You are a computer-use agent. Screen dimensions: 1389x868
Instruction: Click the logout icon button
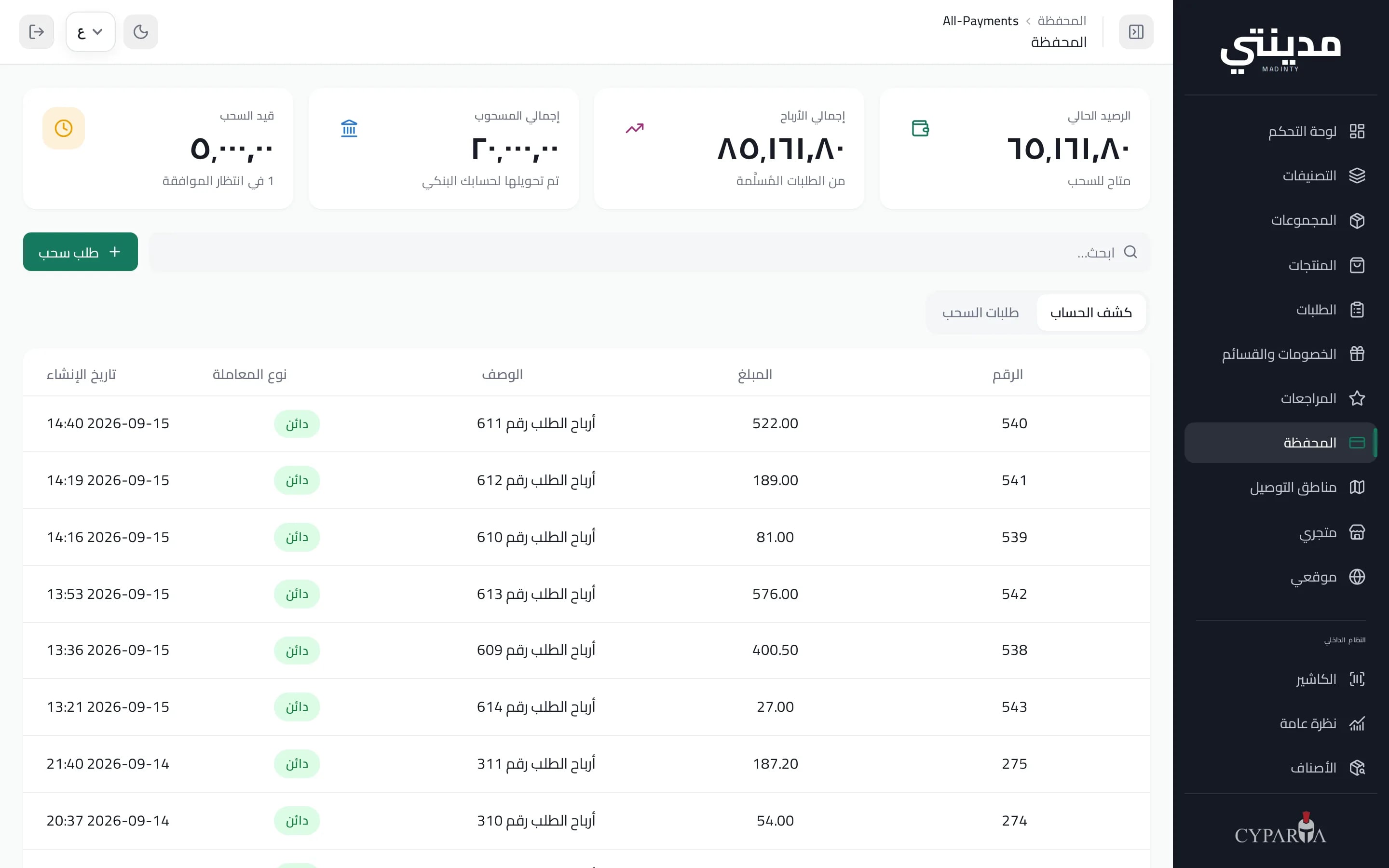point(37,31)
